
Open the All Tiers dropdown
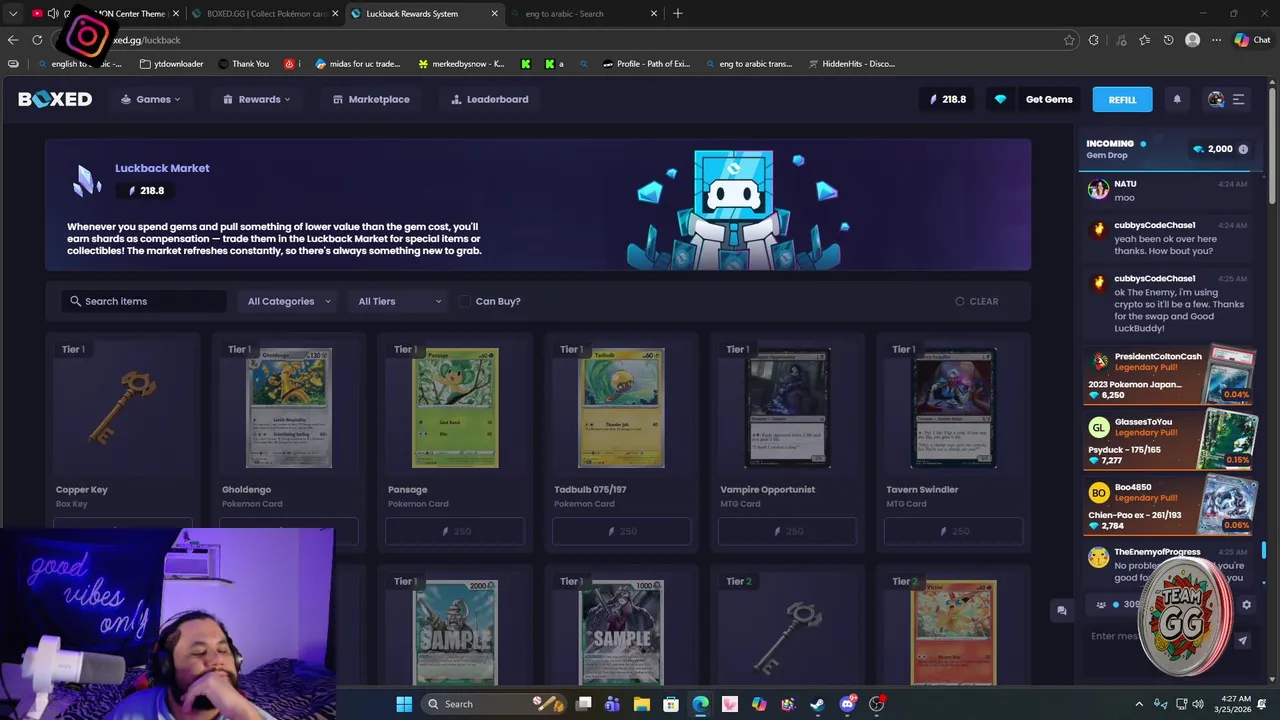click(x=399, y=301)
